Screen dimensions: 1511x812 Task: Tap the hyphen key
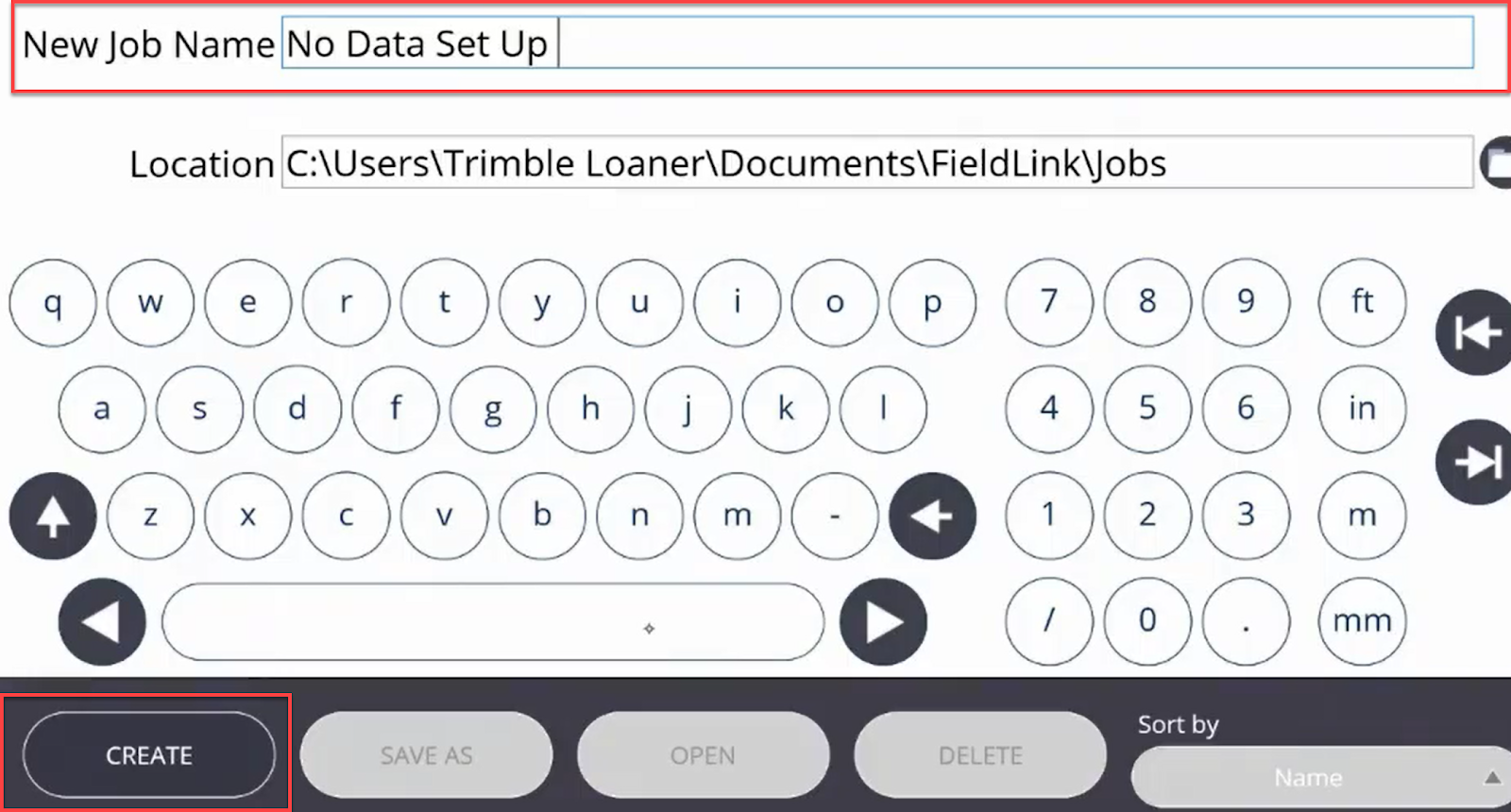click(x=835, y=516)
